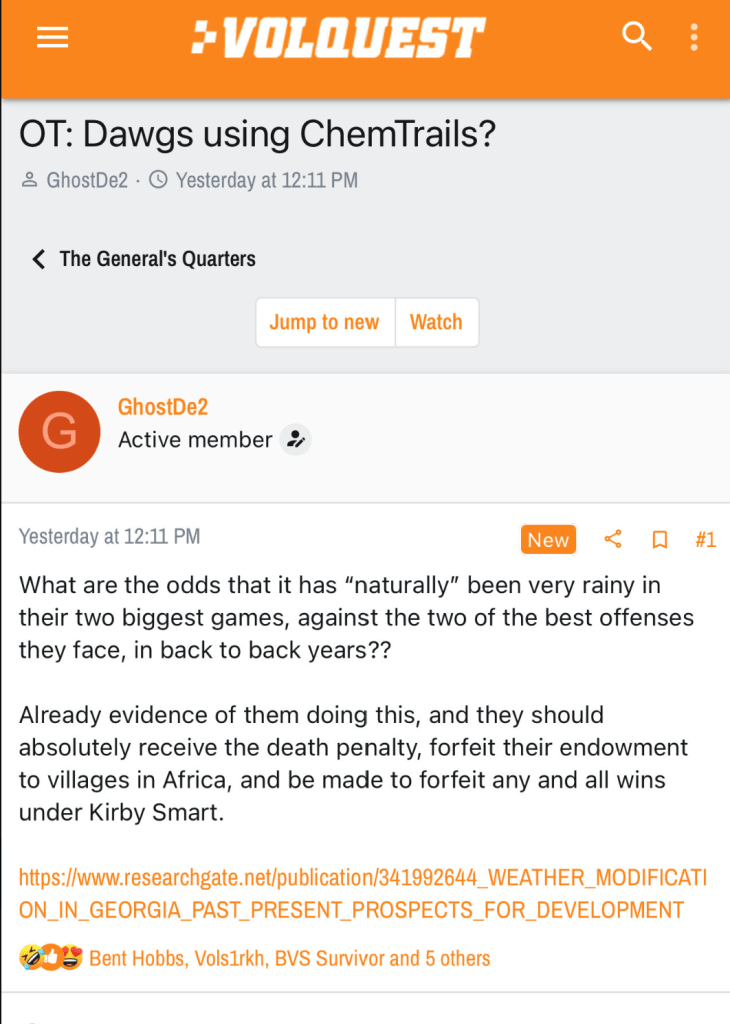The height and width of the screenshot is (1024, 730).
Task: Bookmark the first post
Action: tap(660, 540)
